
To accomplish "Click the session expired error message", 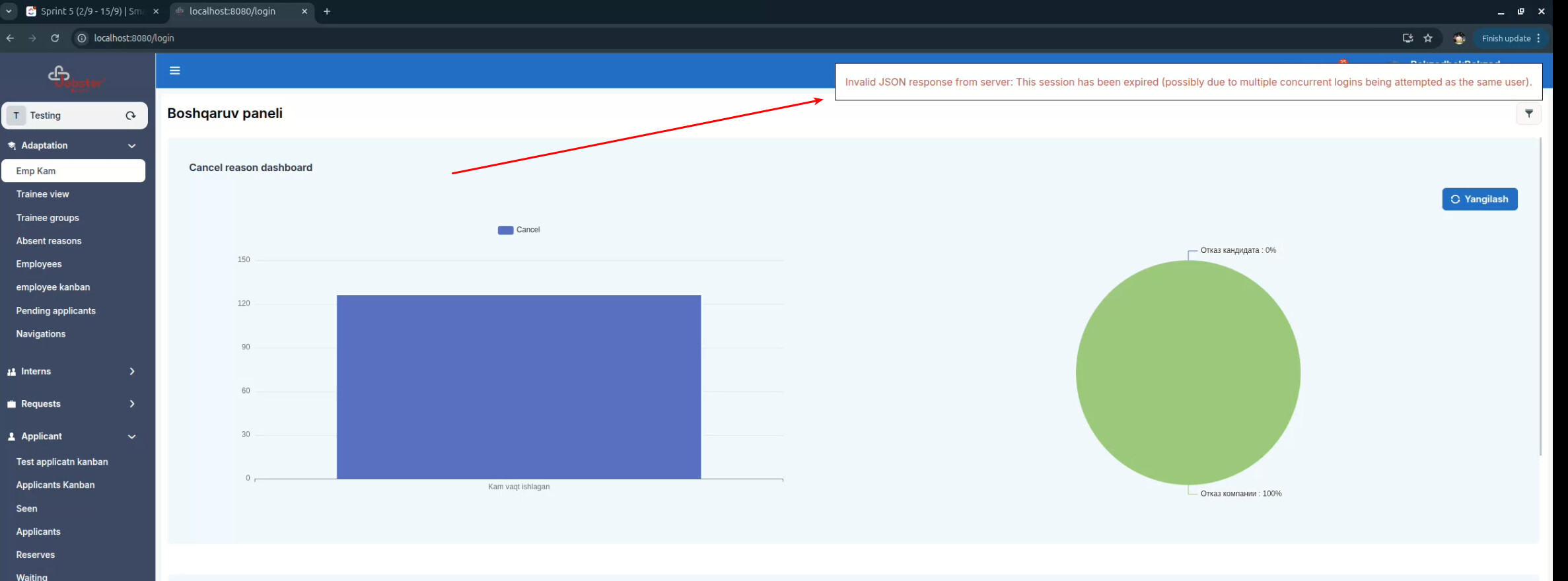I will click(1188, 83).
